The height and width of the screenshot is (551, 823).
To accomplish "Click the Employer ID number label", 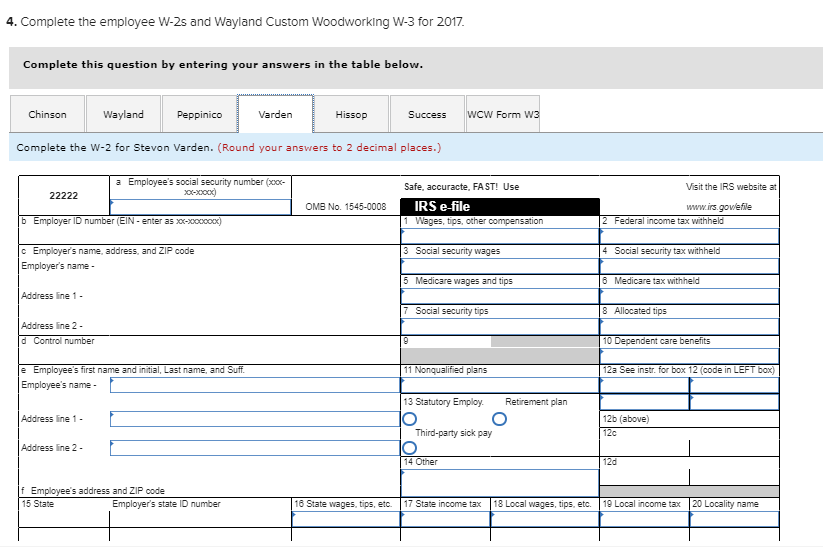I will pyautogui.click(x=121, y=221).
